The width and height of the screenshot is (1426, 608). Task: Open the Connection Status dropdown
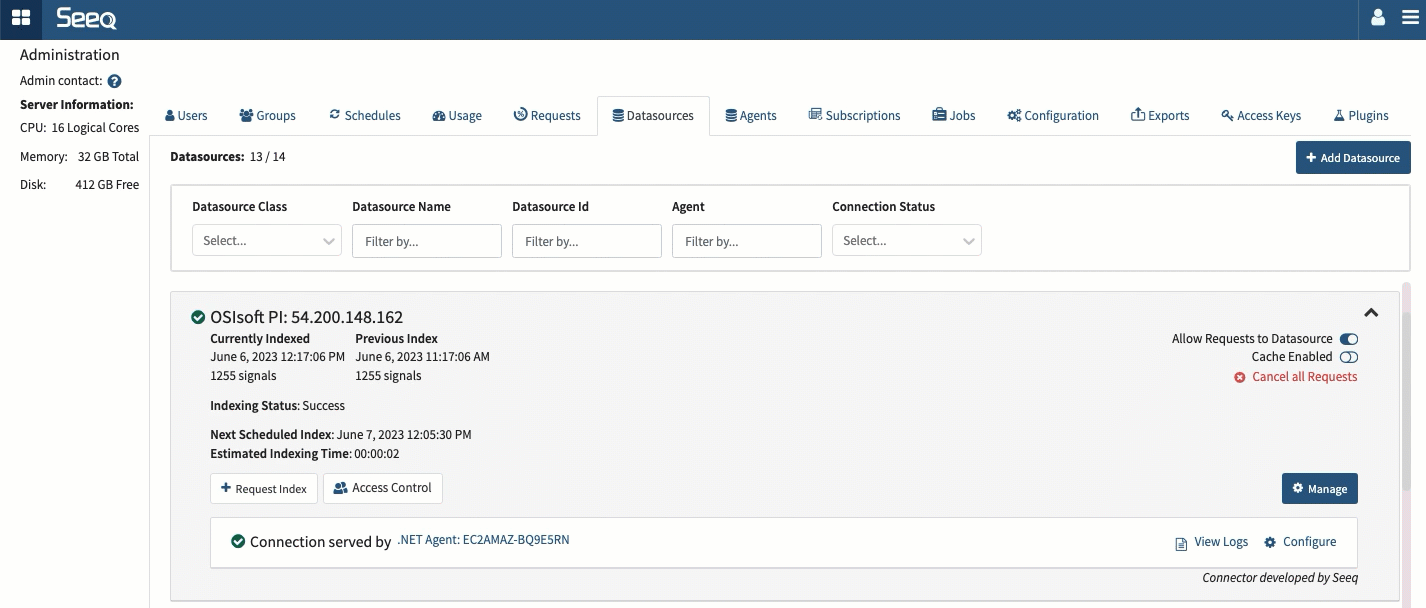click(906, 241)
